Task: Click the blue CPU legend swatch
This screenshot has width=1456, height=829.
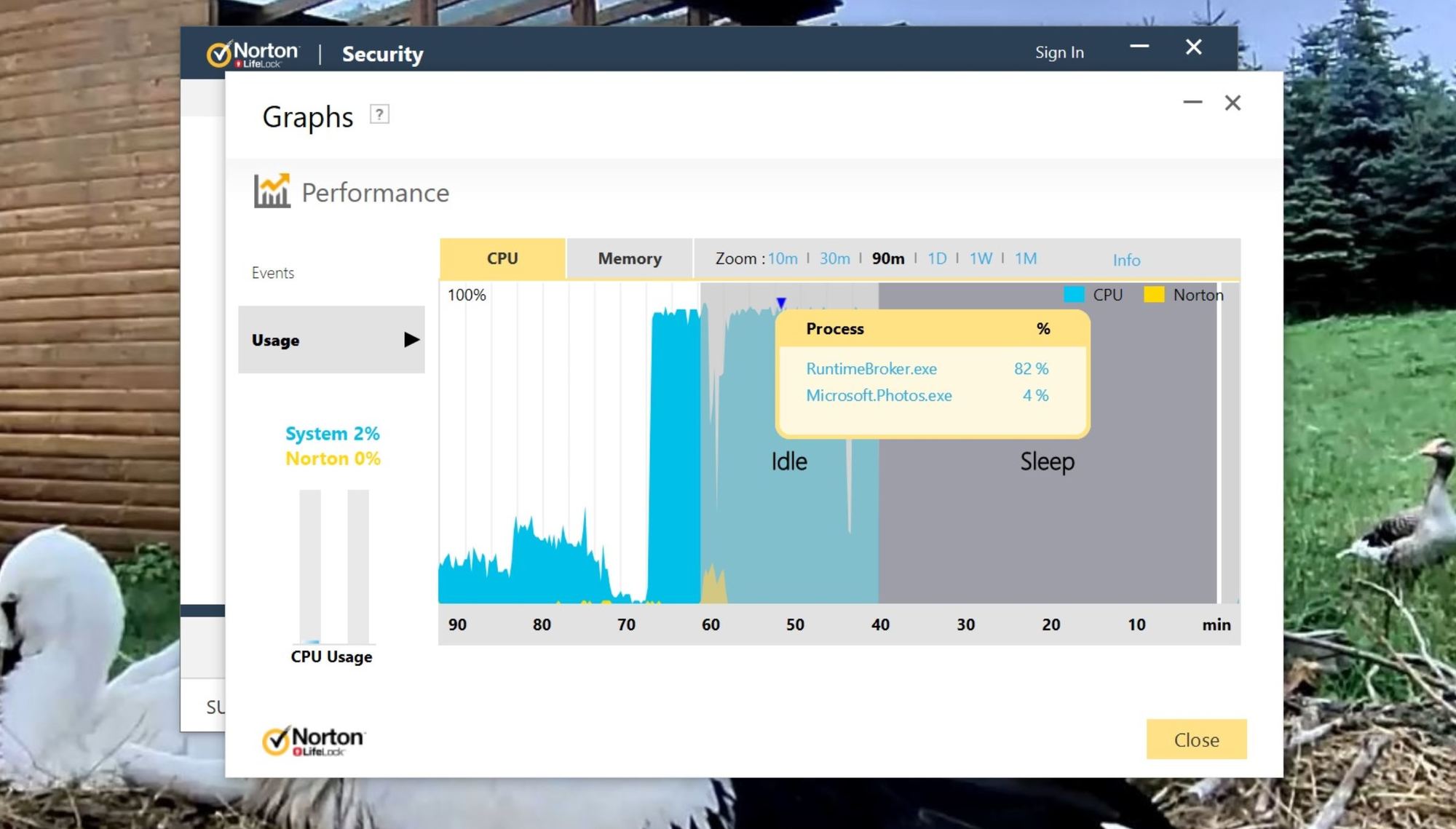Action: 1074,295
